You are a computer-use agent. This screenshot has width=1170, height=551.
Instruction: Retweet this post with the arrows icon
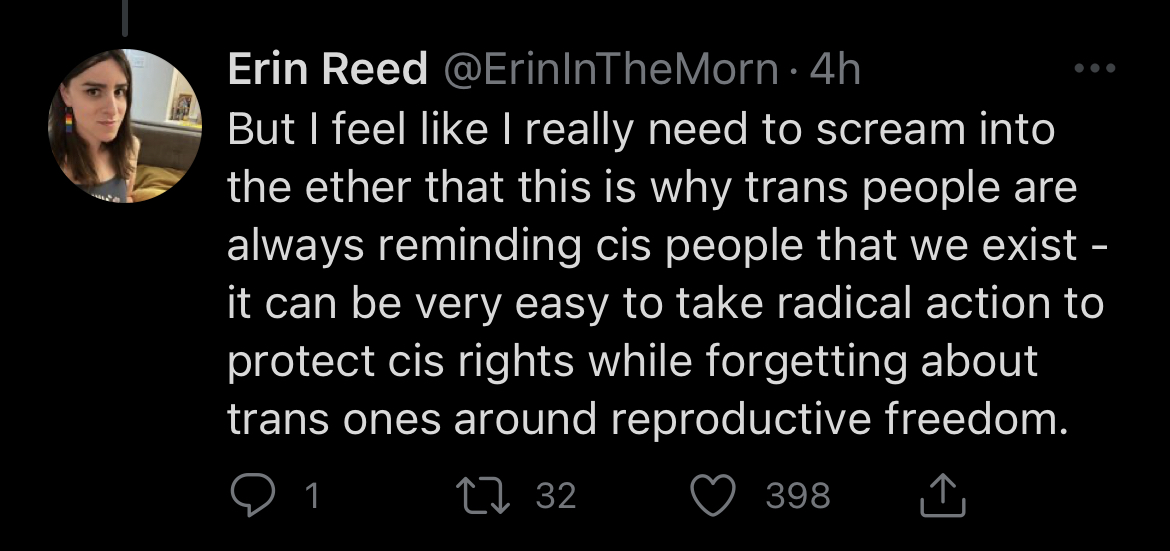point(485,496)
